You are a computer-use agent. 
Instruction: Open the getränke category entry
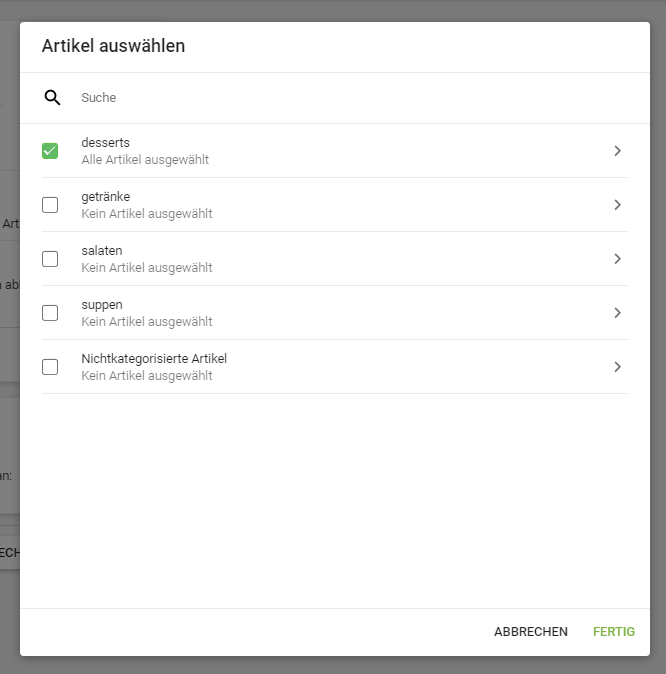point(106,197)
